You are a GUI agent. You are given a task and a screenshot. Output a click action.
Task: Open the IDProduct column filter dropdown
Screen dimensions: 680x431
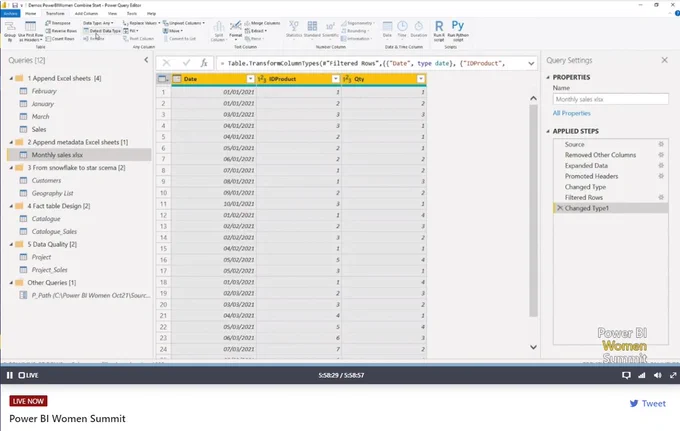click(335, 79)
